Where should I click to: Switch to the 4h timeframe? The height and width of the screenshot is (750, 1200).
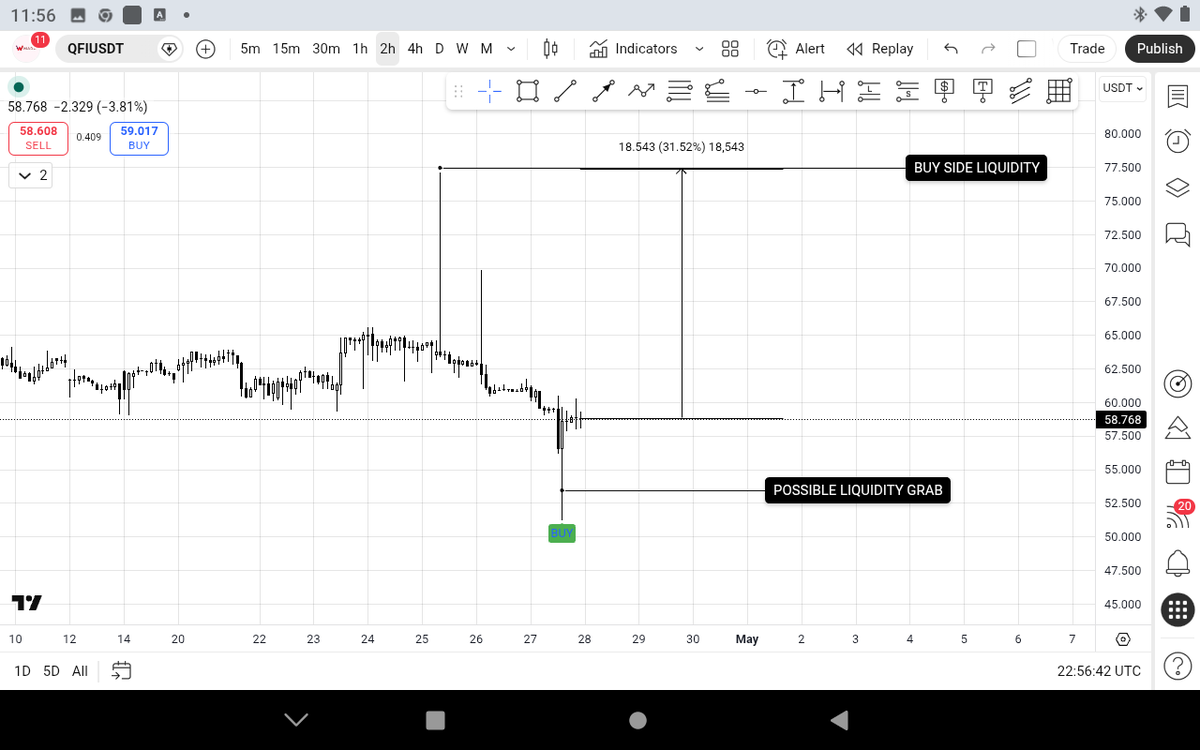pyautogui.click(x=415, y=48)
